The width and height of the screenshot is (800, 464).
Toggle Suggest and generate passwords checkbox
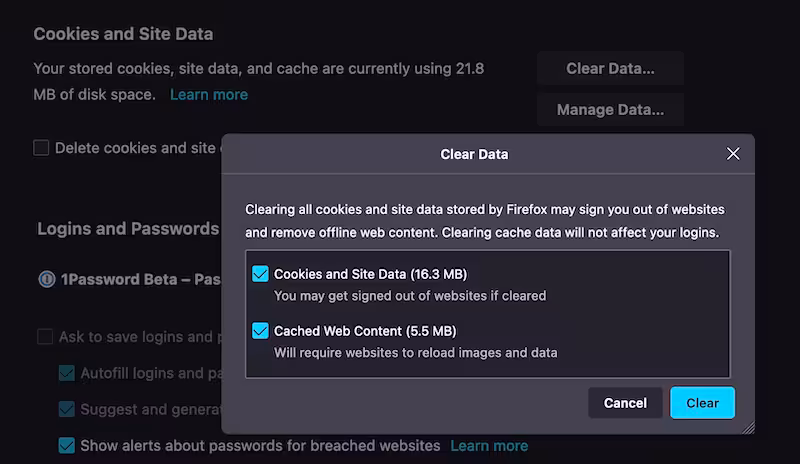click(x=67, y=409)
